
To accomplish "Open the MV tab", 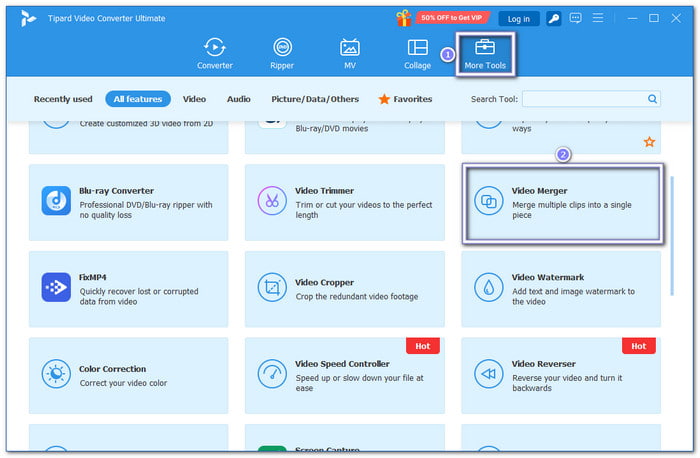I will click(350, 54).
